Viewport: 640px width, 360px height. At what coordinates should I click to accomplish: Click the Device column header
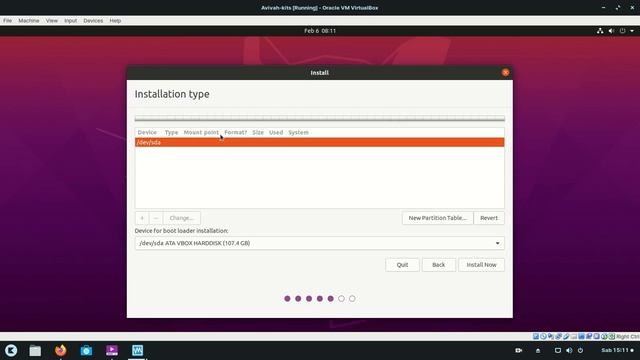click(147, 132)
